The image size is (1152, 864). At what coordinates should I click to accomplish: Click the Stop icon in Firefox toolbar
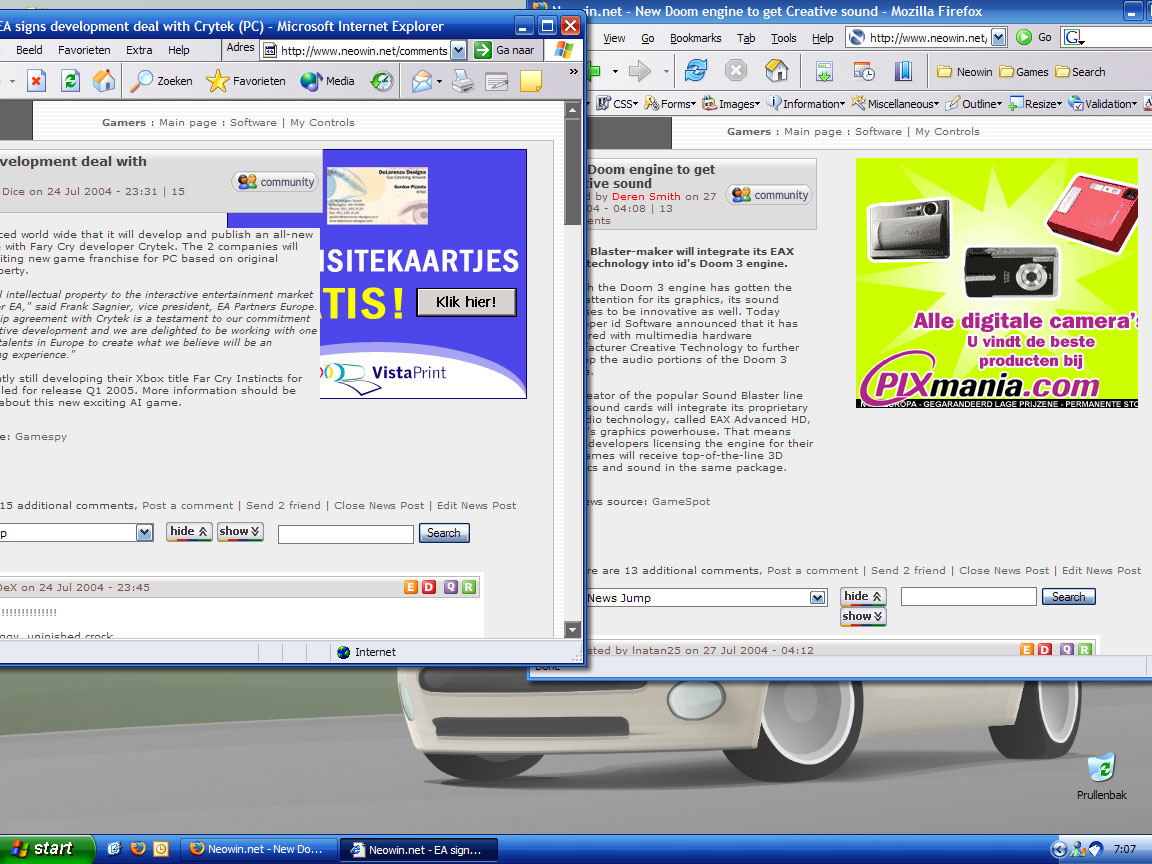coord(735,71)
